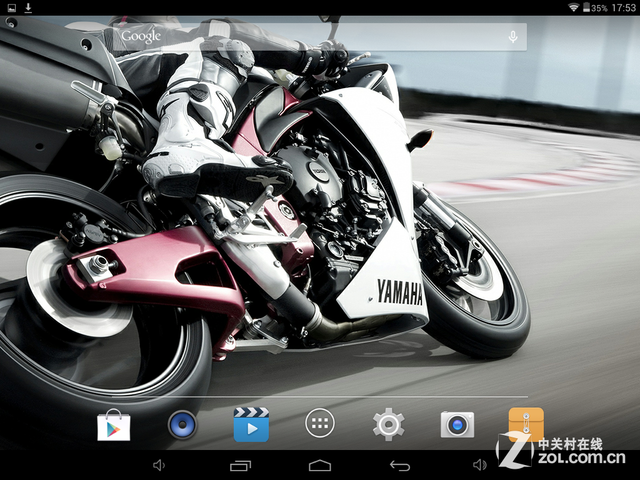Image resolution: width=640 pixels, height=480 pixels.
Task: Tap the back navigation button
Action: 400,465
